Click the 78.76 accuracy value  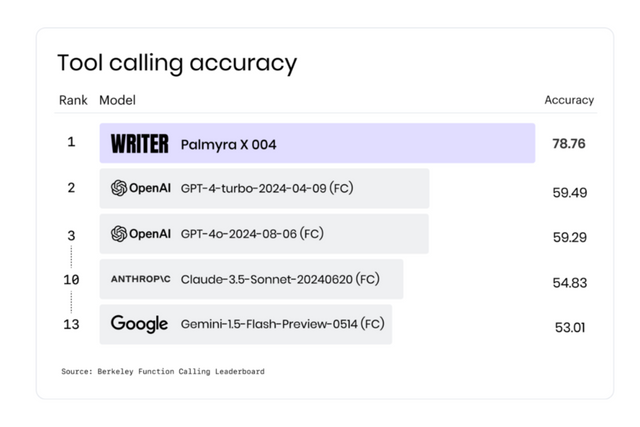click(x=568, y=144)
